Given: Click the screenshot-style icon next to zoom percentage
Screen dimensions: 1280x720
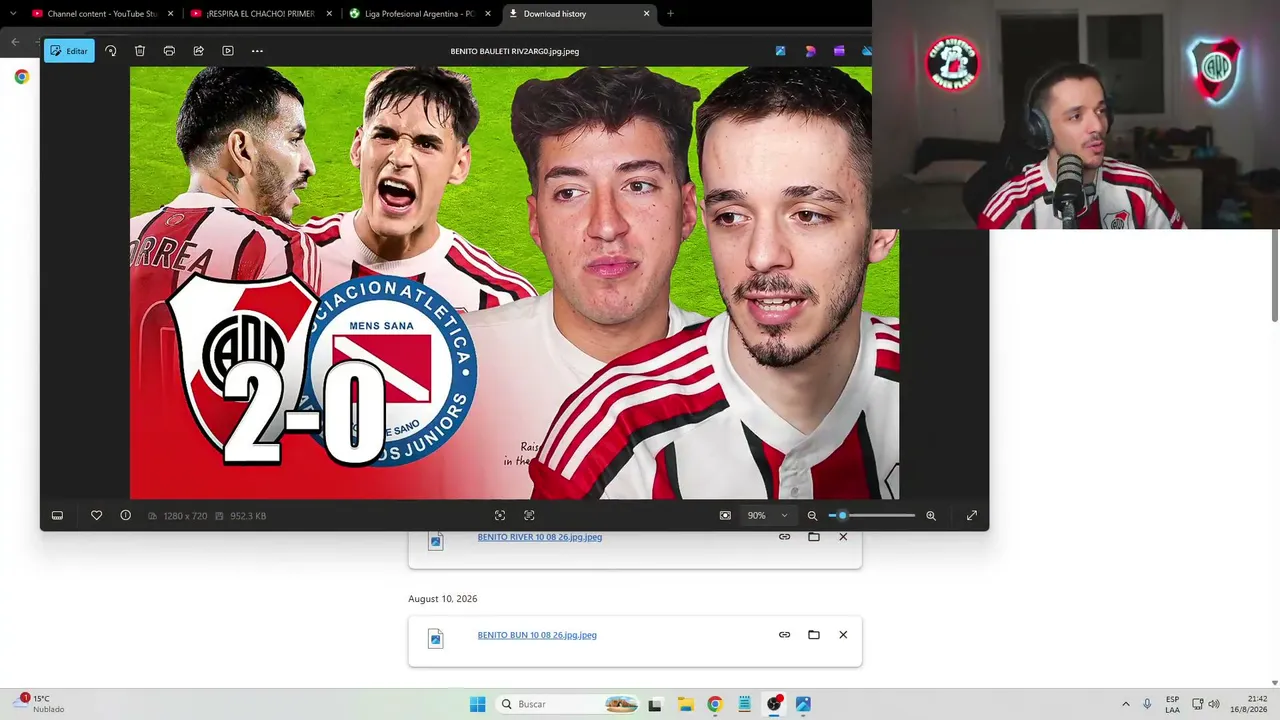Looking at the screenshot, I should [x=725, y=516].
